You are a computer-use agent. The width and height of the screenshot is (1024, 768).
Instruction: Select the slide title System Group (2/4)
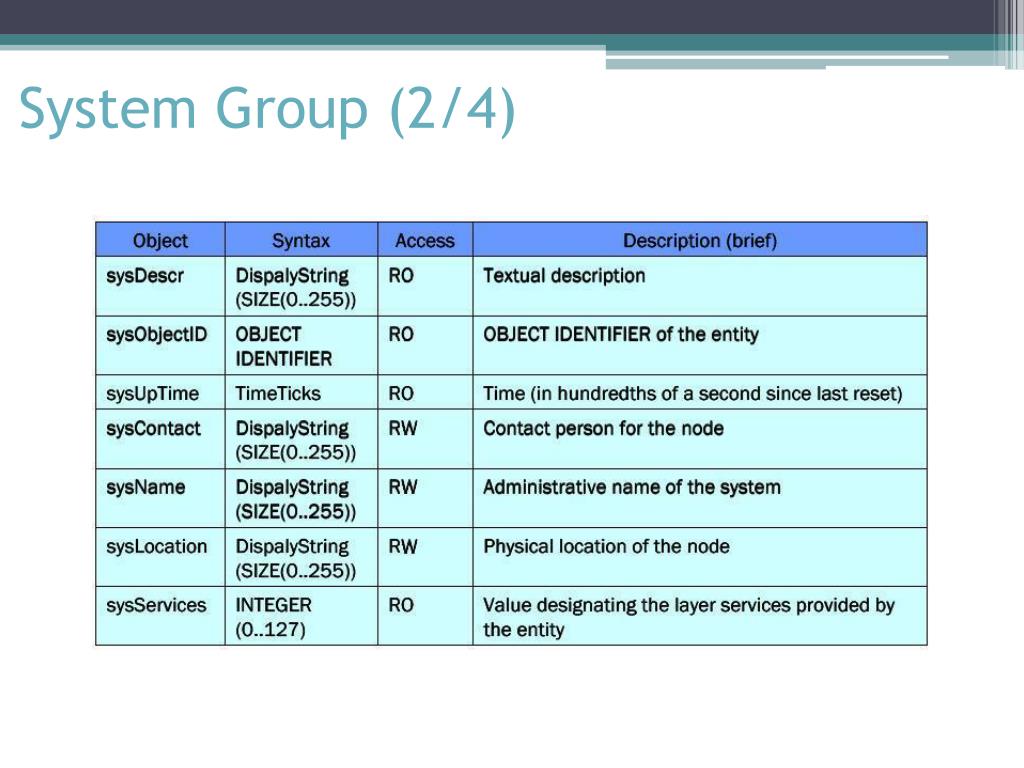tap(268, 109)
